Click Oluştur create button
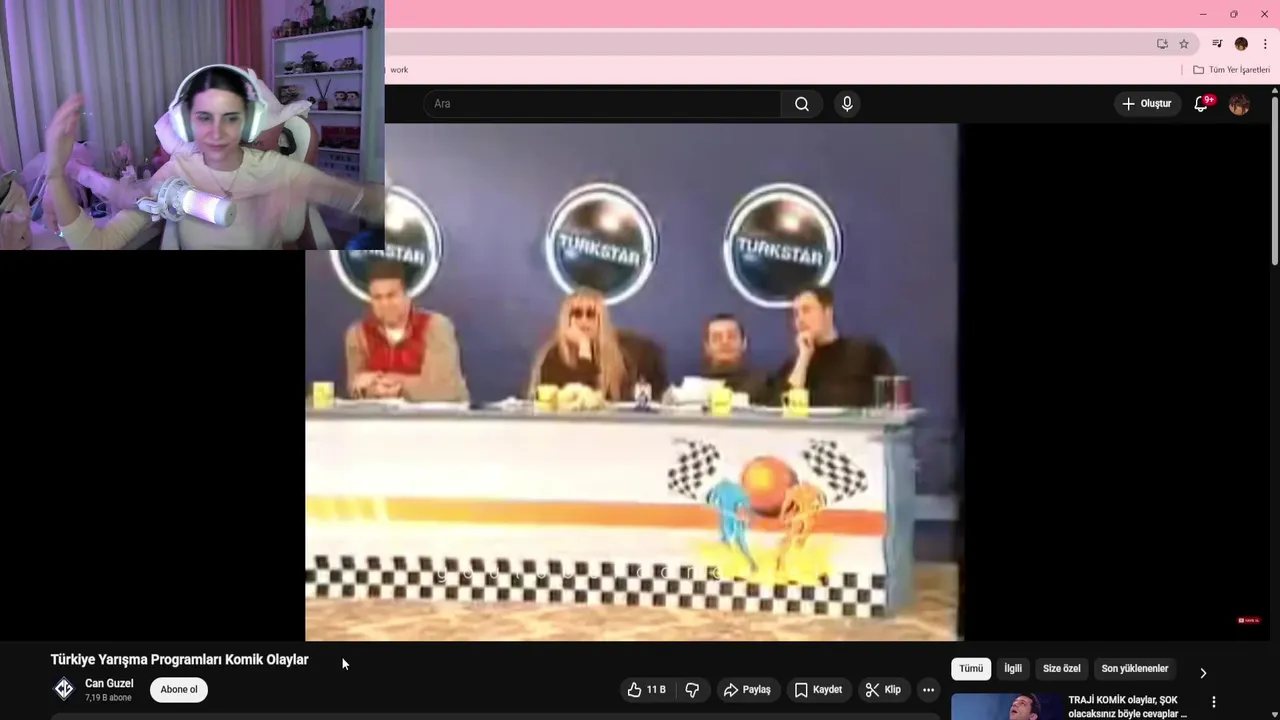Screen dimensions: 1280x720 (x=1146, y=104)
